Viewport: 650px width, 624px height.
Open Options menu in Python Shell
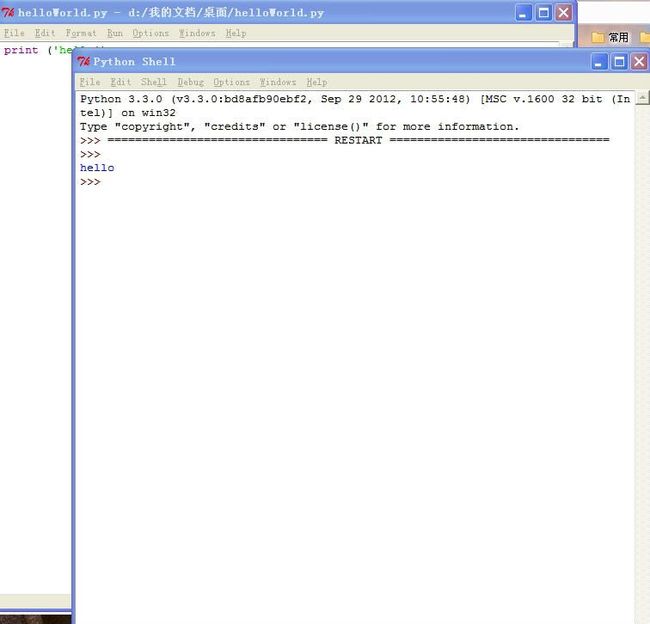[231, 82]
